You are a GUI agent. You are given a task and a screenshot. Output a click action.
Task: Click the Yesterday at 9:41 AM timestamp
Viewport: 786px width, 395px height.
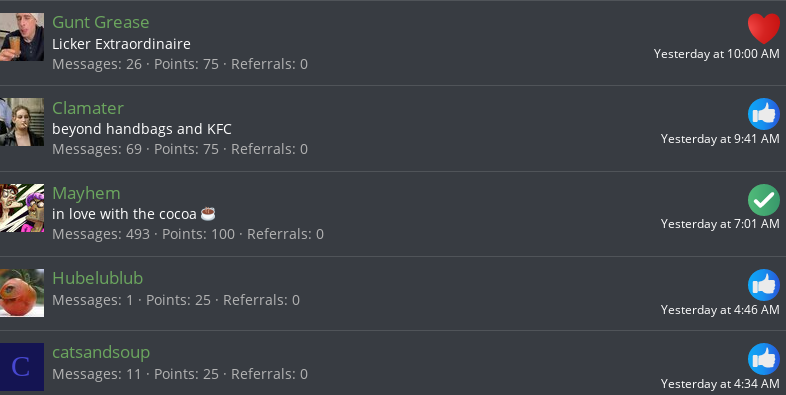(x=720, y=139)
